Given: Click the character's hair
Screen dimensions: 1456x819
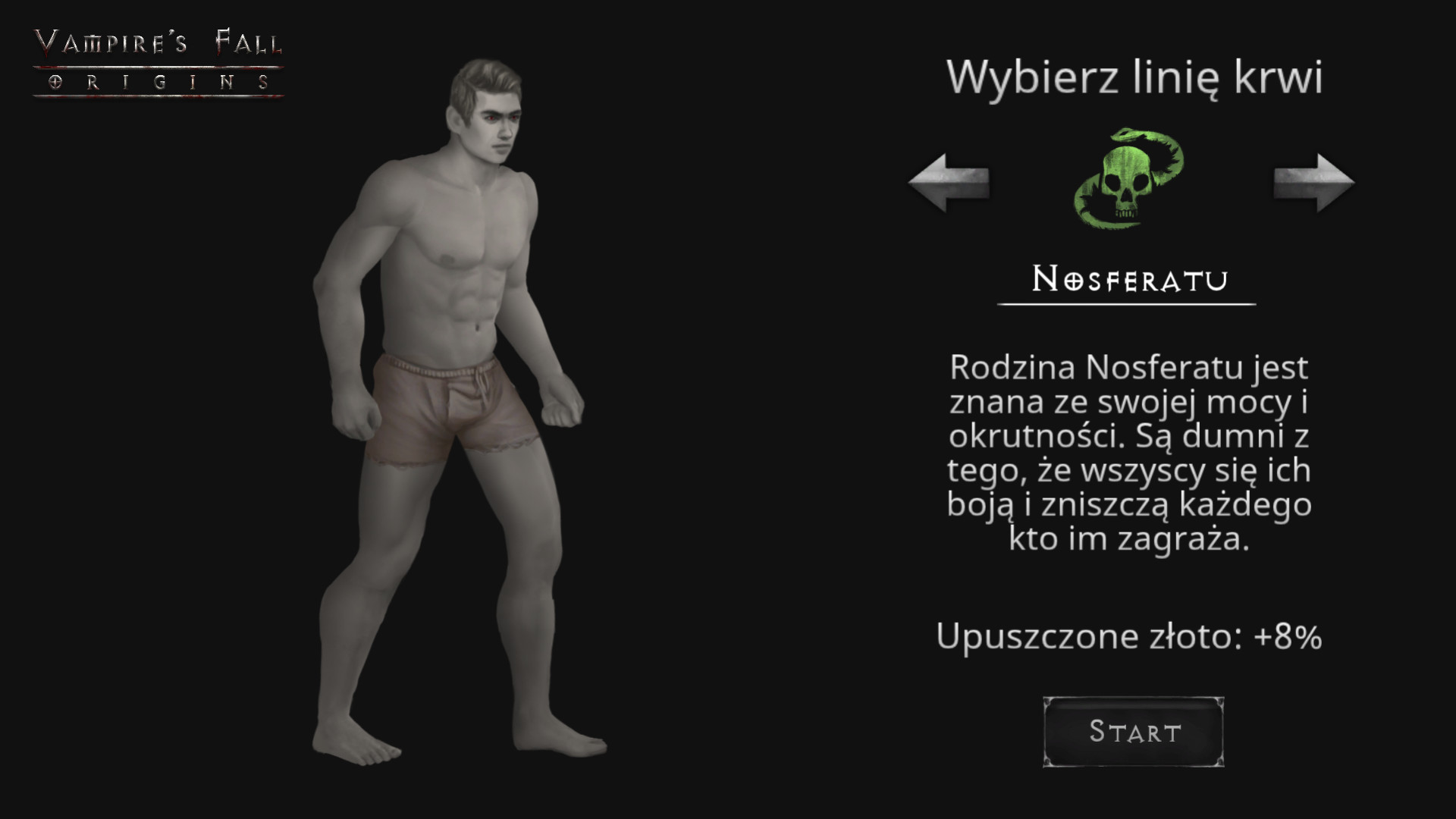Looking at the screenshot, I should click(485, 85).
